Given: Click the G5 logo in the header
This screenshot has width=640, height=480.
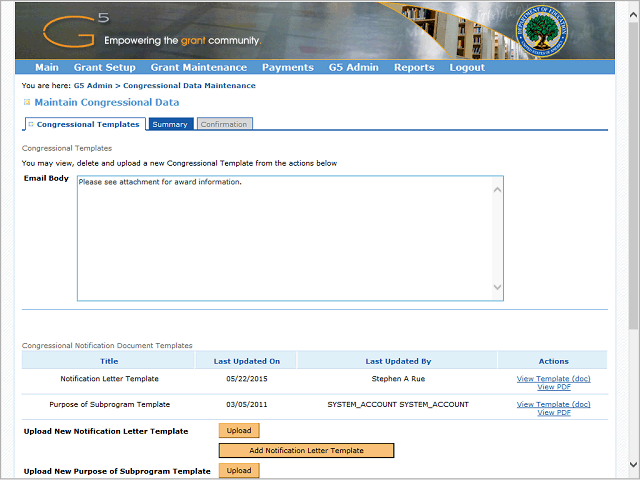Looking at the screenshot, I should pyautogui.click(x=76, y=30).
